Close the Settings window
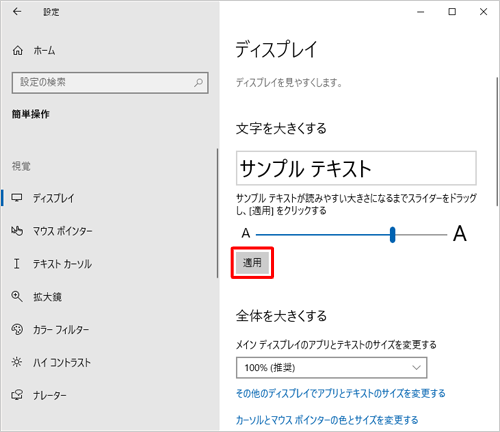 (x=483, y=12)
